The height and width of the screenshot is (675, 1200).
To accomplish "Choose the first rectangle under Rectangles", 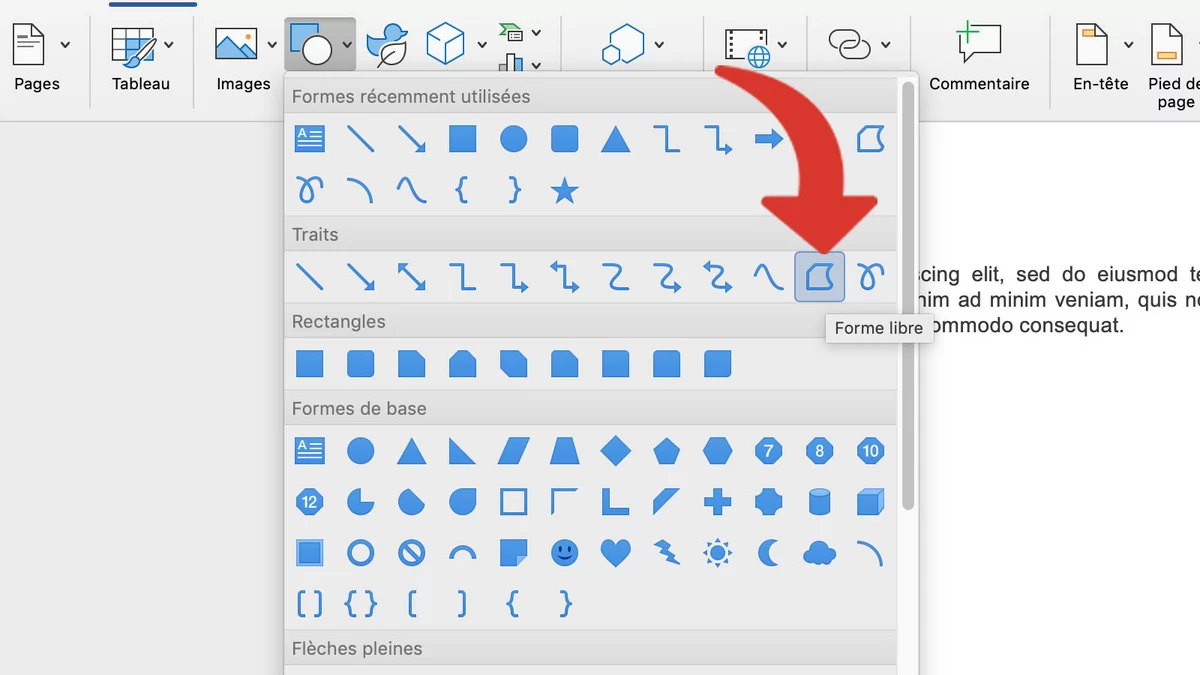I will [x=310, y=363].
